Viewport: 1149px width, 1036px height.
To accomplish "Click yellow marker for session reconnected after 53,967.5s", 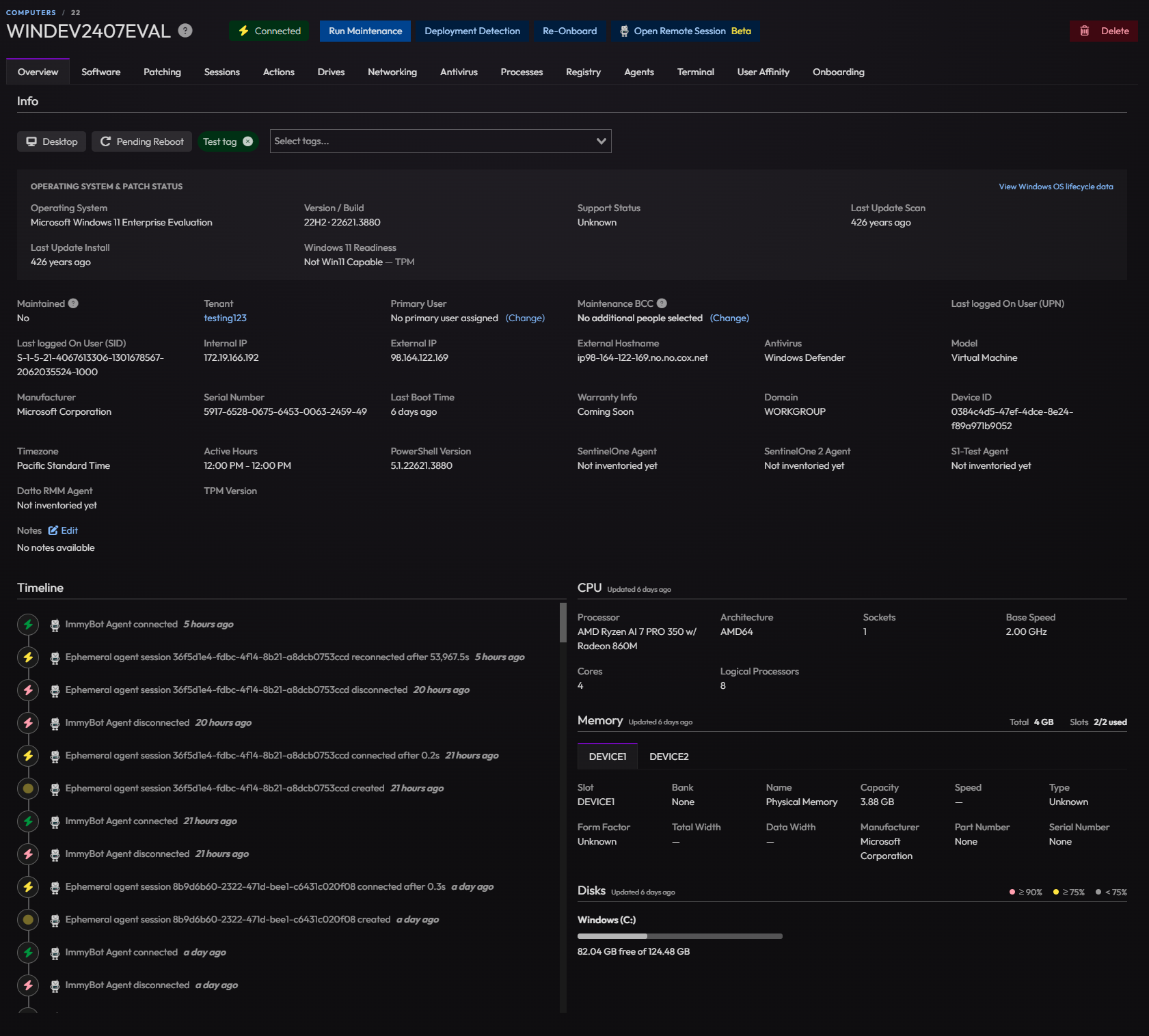I will click(28, 657).
